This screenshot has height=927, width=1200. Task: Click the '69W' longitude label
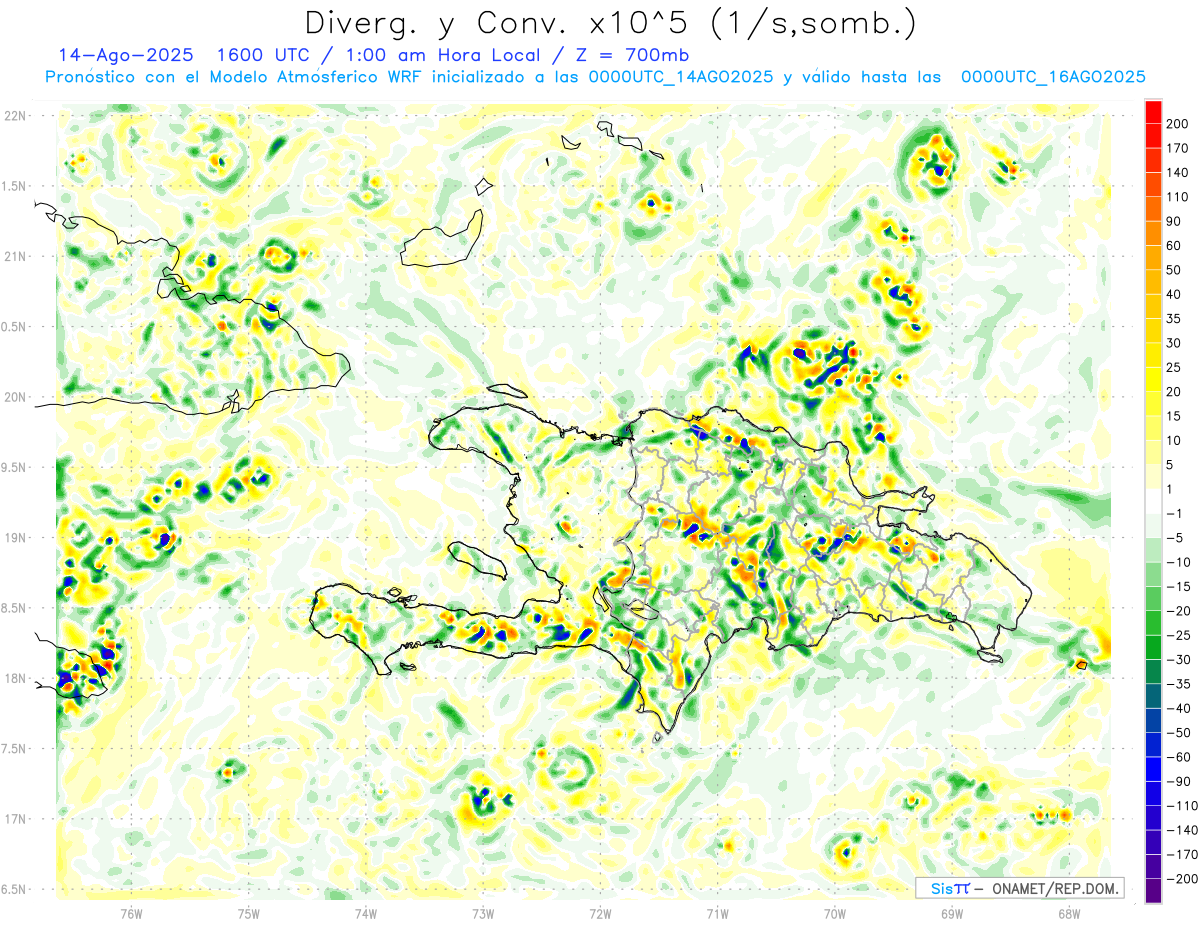952,912
